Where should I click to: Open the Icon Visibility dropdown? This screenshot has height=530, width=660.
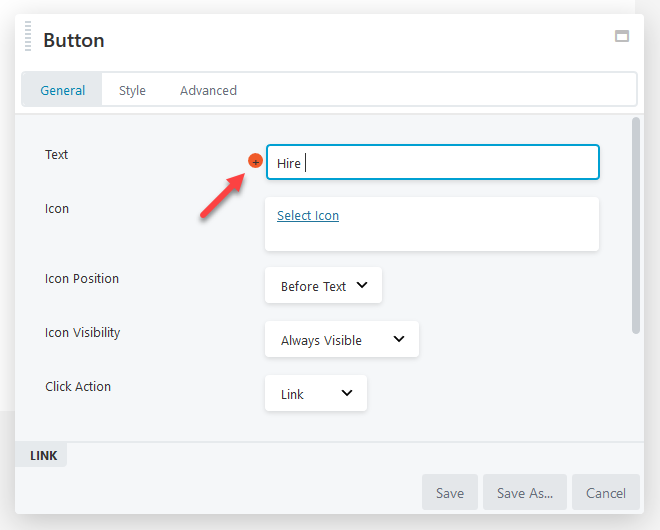coord(342,339)
